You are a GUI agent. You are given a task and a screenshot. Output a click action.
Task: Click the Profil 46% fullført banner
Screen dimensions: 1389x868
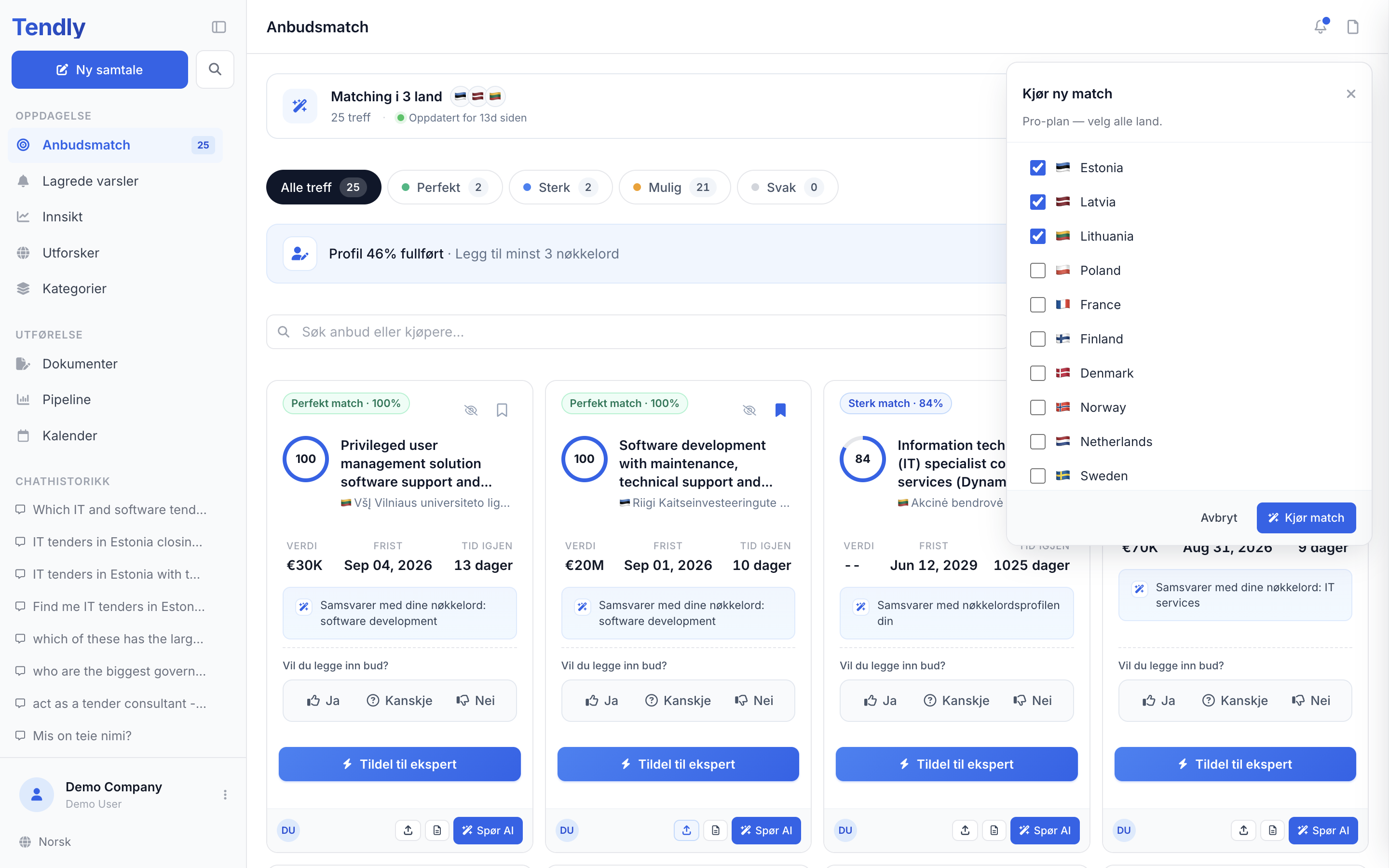point(637,253)
